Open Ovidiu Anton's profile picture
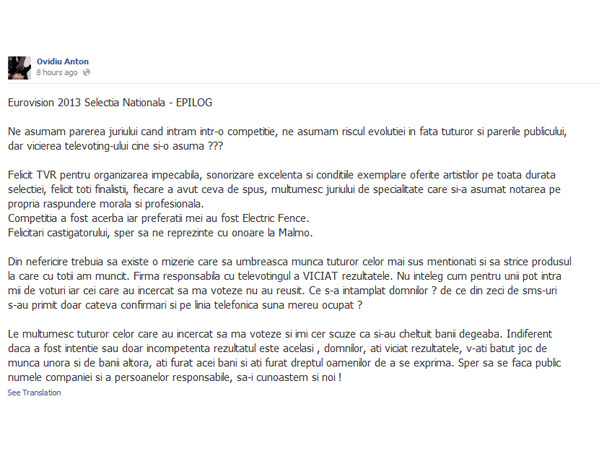 click(x=19, y=68)
